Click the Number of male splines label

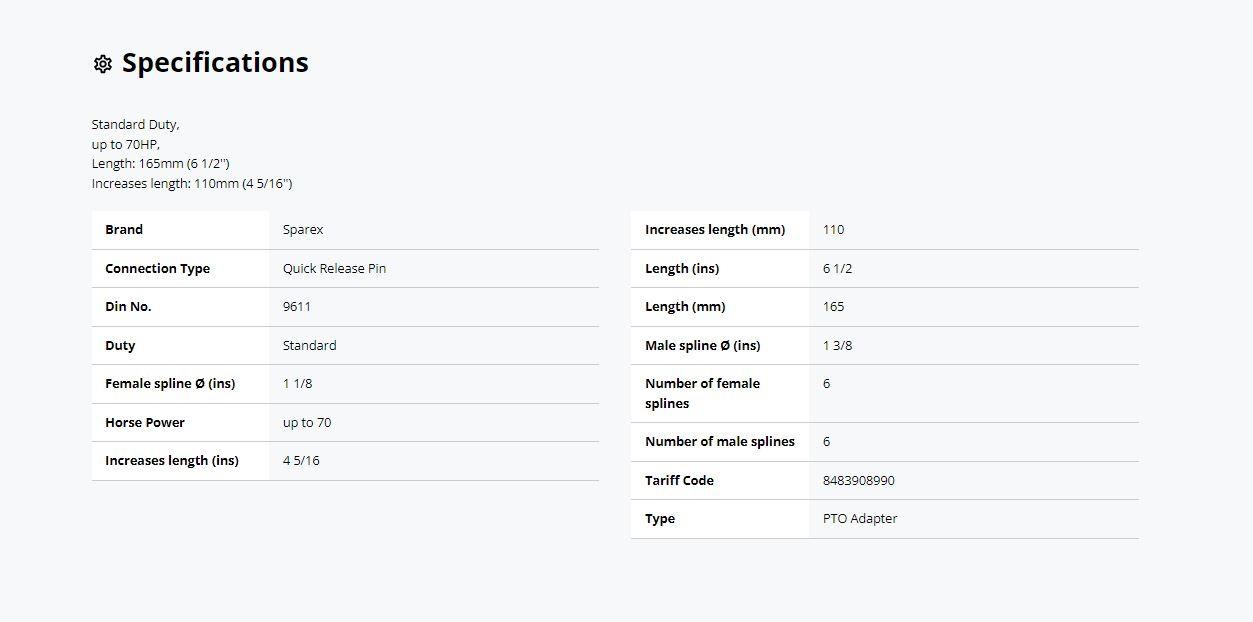click(720, 442)
